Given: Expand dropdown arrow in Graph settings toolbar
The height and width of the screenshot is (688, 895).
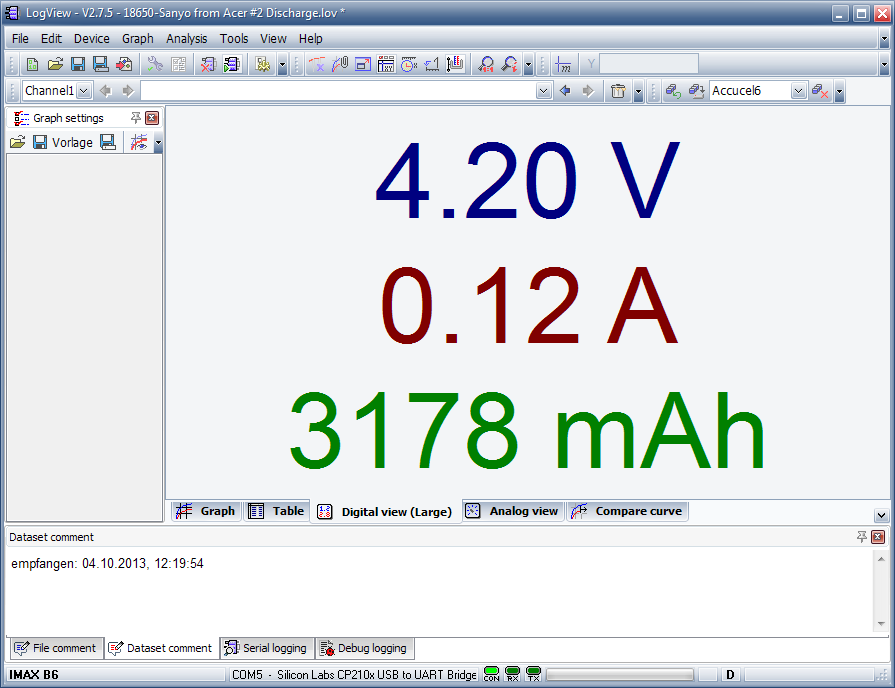Looking at the screenshot, I should (x=158, y=143).
